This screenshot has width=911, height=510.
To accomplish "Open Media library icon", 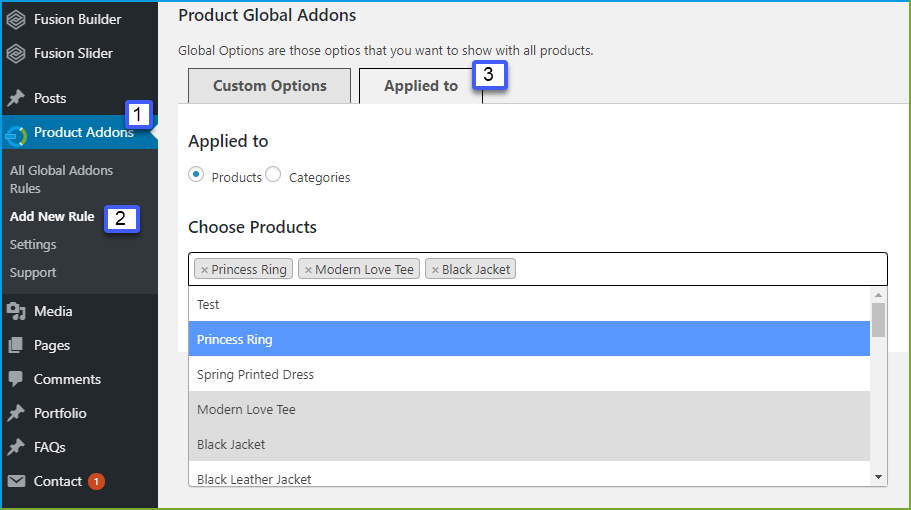I will tap(16, 311).
